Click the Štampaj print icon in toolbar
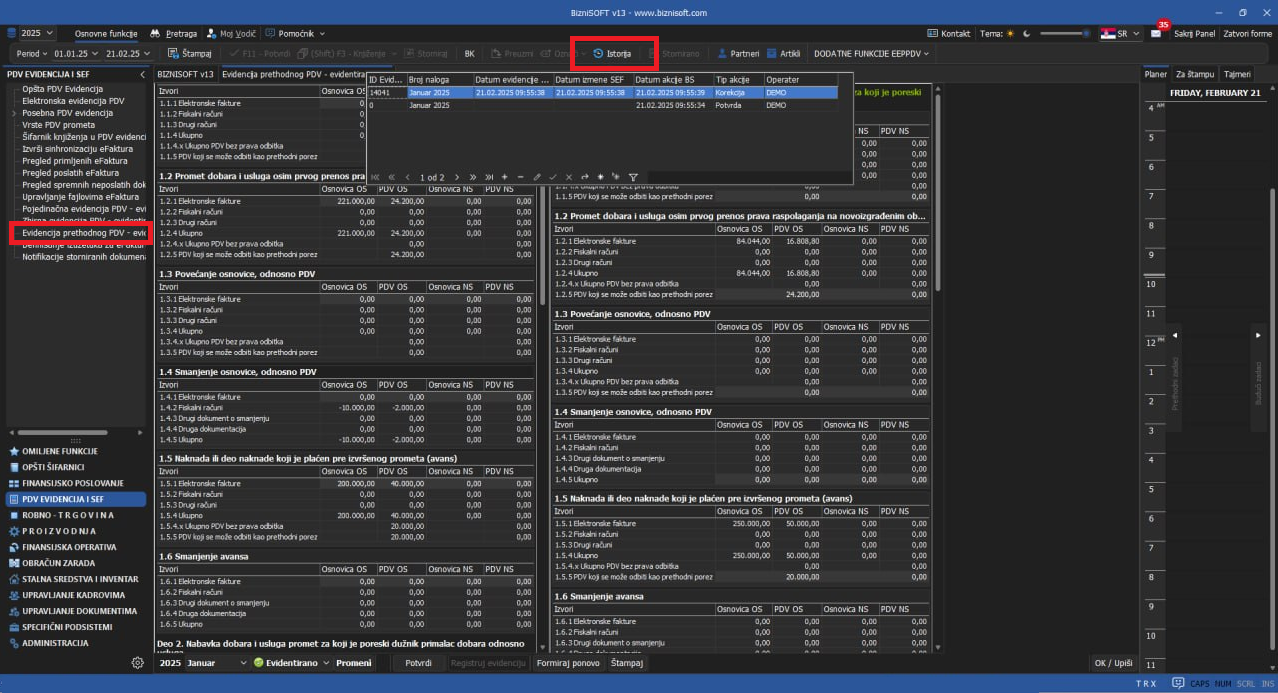Image resolution: width=1278 pixels, height=693 pixels. tap(174, 53)
